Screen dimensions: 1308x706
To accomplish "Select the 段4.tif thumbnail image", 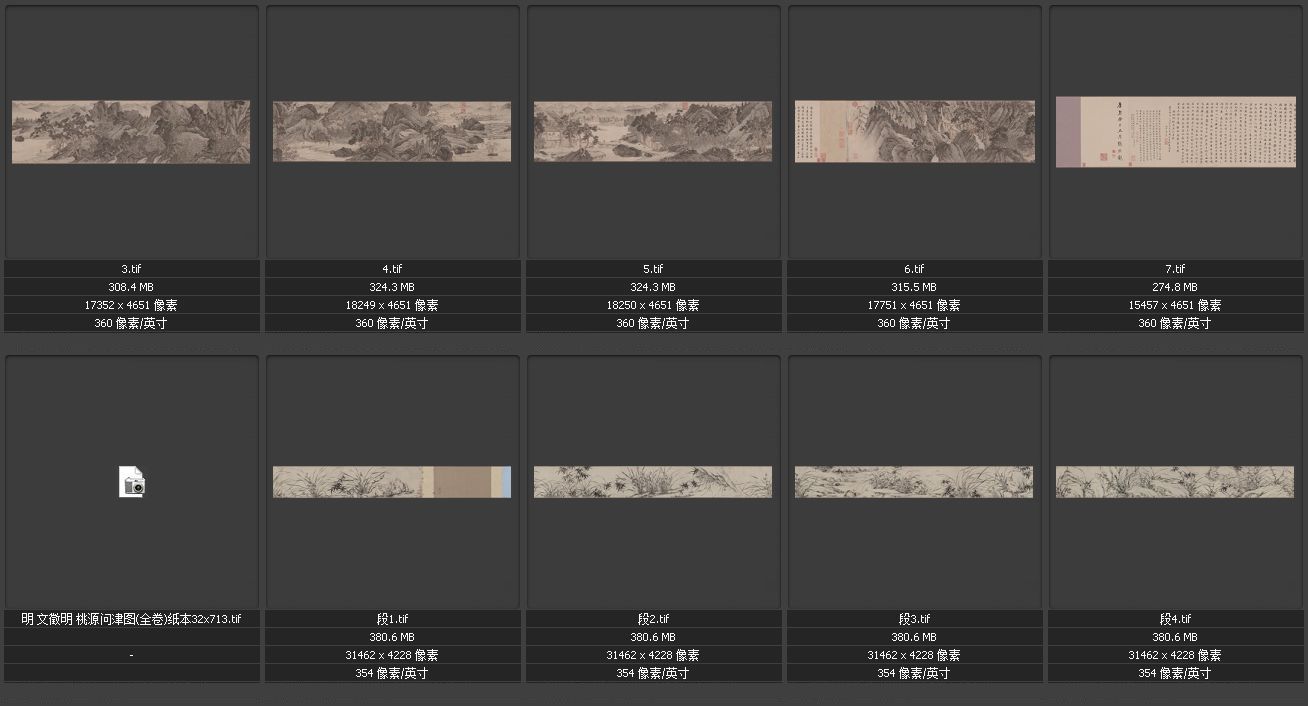I will [1175, 482].
